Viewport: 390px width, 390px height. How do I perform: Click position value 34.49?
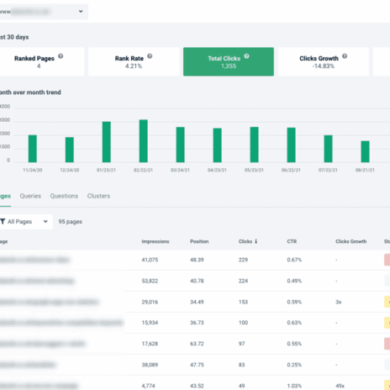click(197, 302)
